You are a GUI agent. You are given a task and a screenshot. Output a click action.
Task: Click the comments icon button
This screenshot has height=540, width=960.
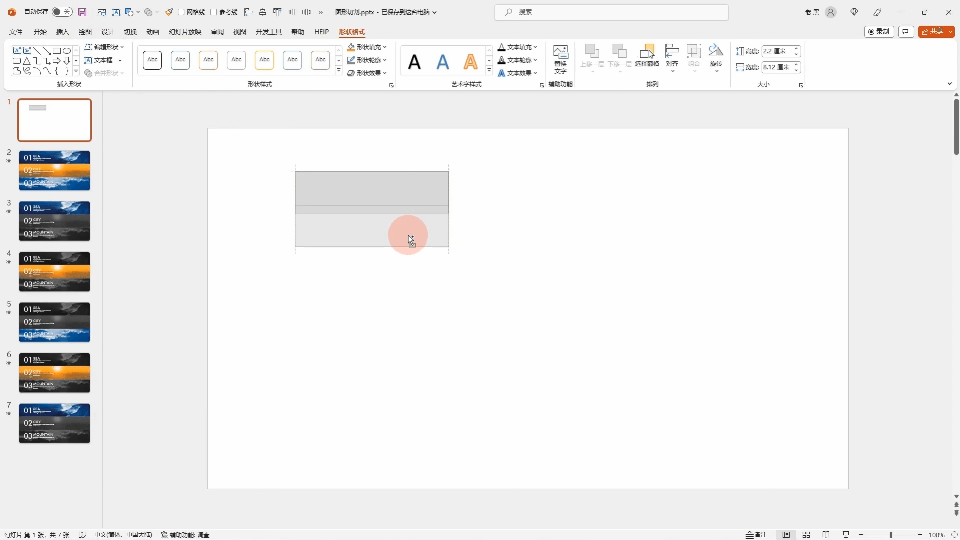[x=906, y=31]
